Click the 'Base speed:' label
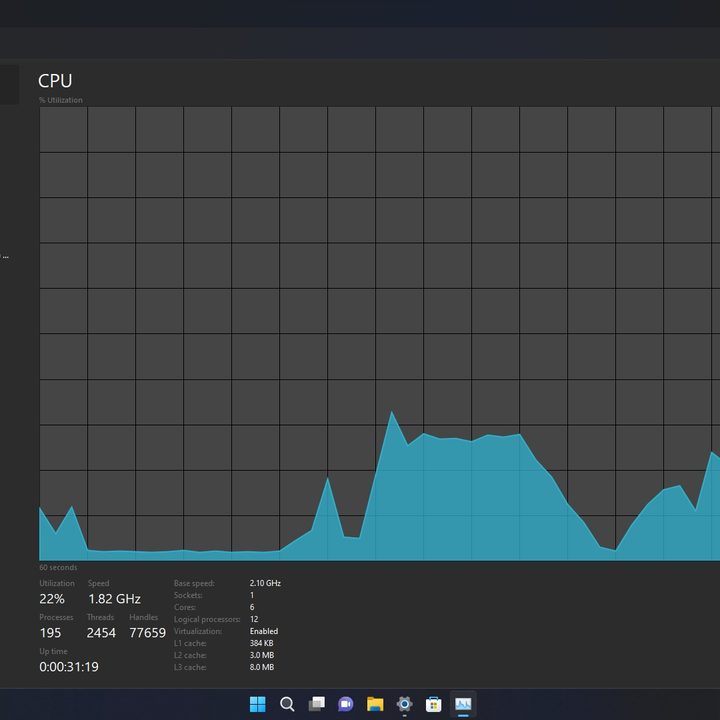The image size is (720, 720). click(194, 583)
